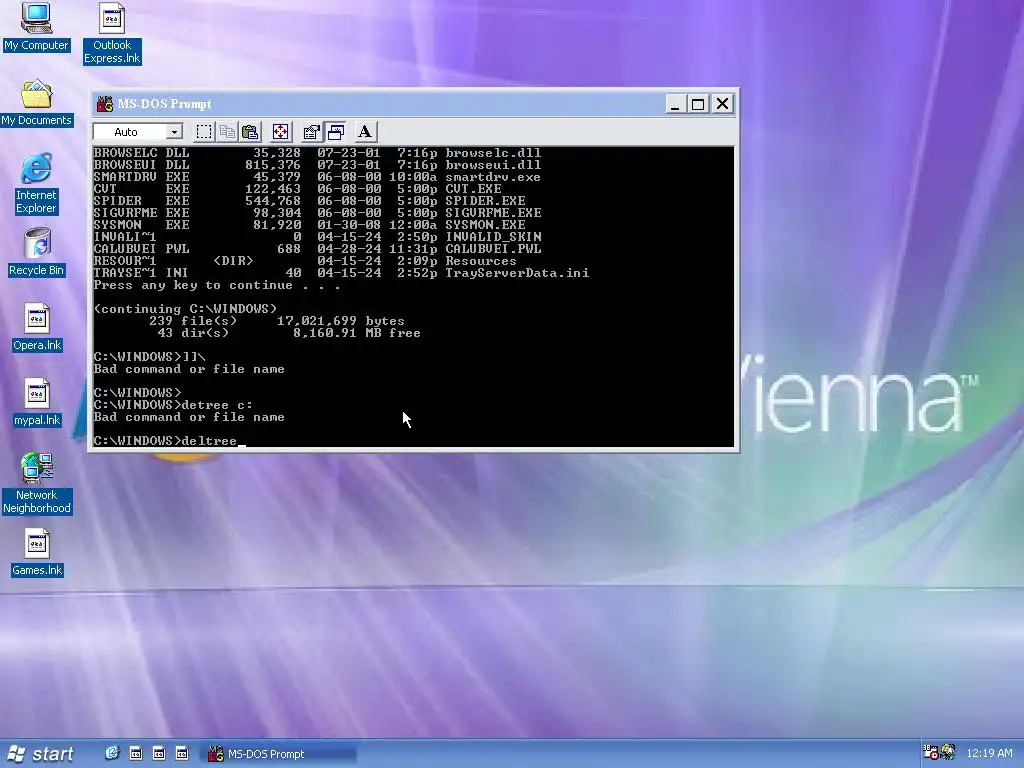Maximize the MS-DOS Prompt window

point(698,104)
